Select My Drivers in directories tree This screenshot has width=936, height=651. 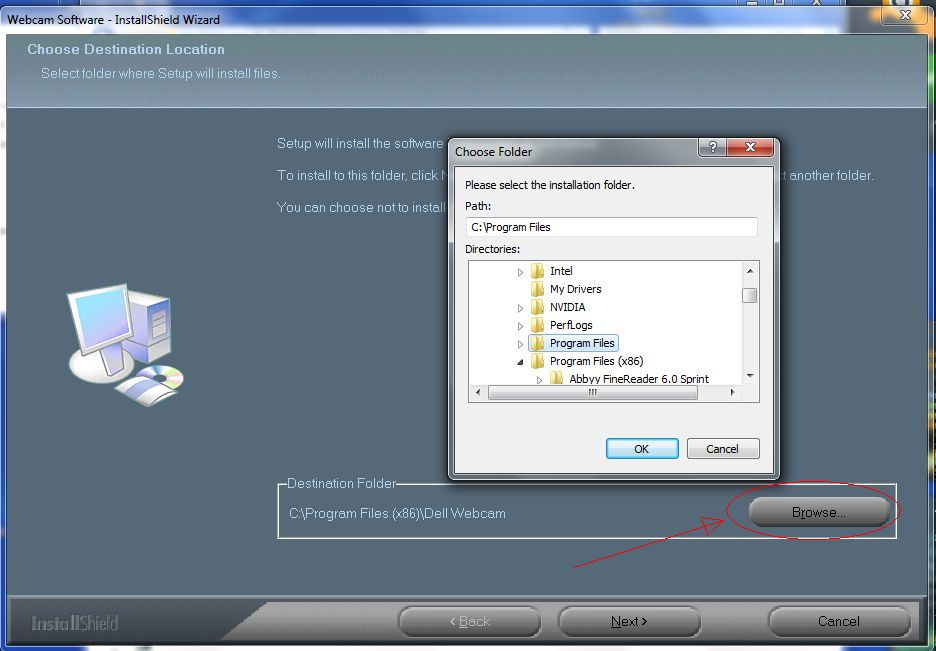coord(575,289)
